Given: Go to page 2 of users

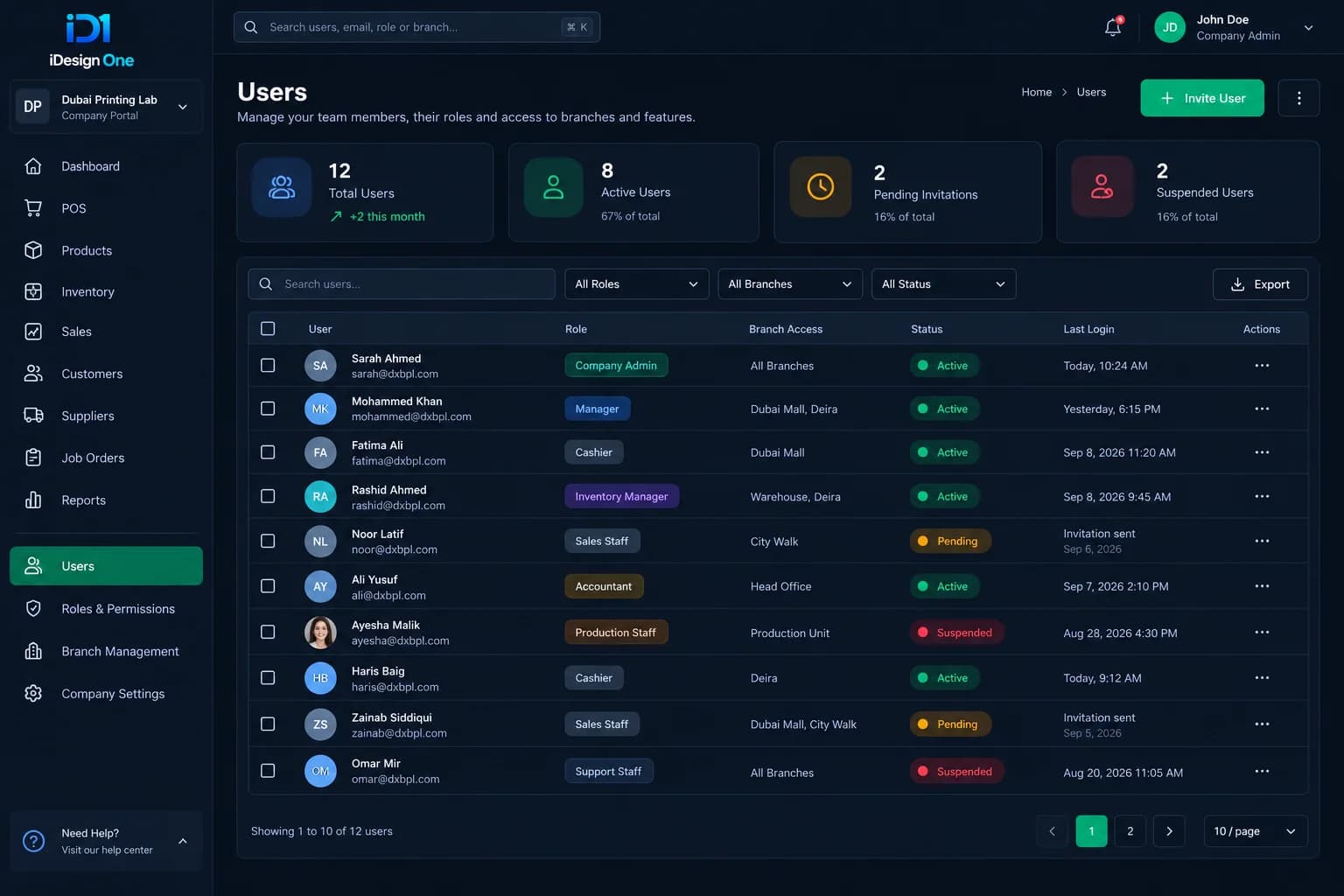Looking at the screenshot, I should tap(1130, 831).
